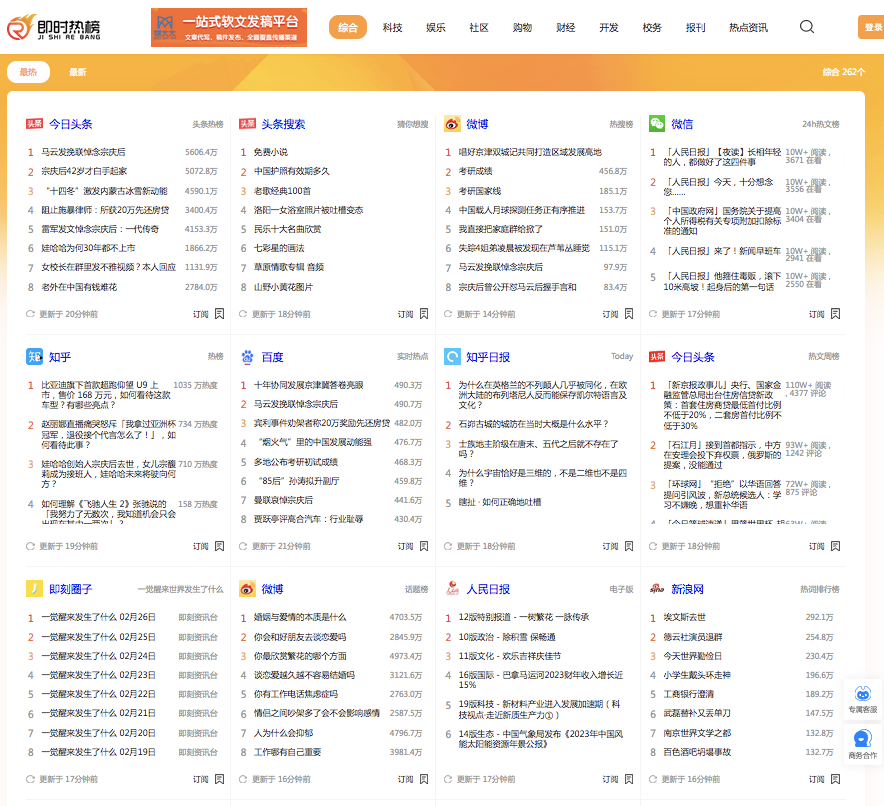This screenshot has height=806, width=884.
Task: Bookmark icon on 今日头条 头条热榜 card
Action: coord(219,314)
